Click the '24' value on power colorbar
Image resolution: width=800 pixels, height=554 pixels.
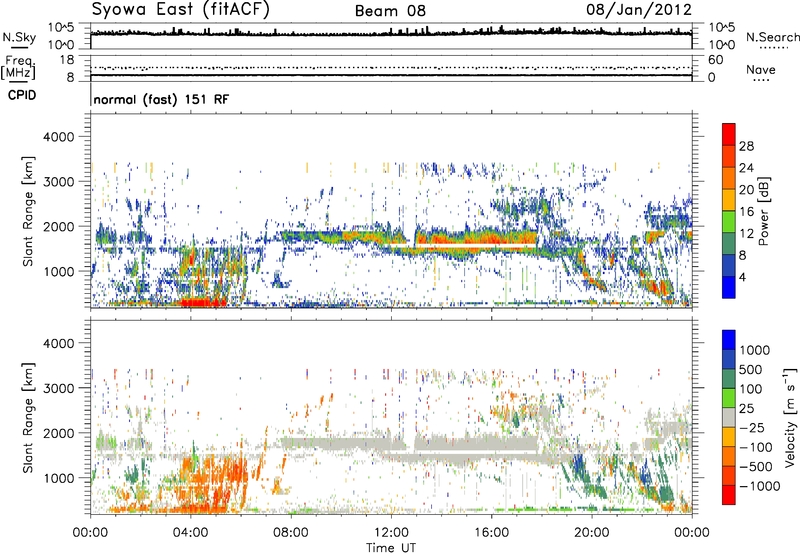(746, 168)
